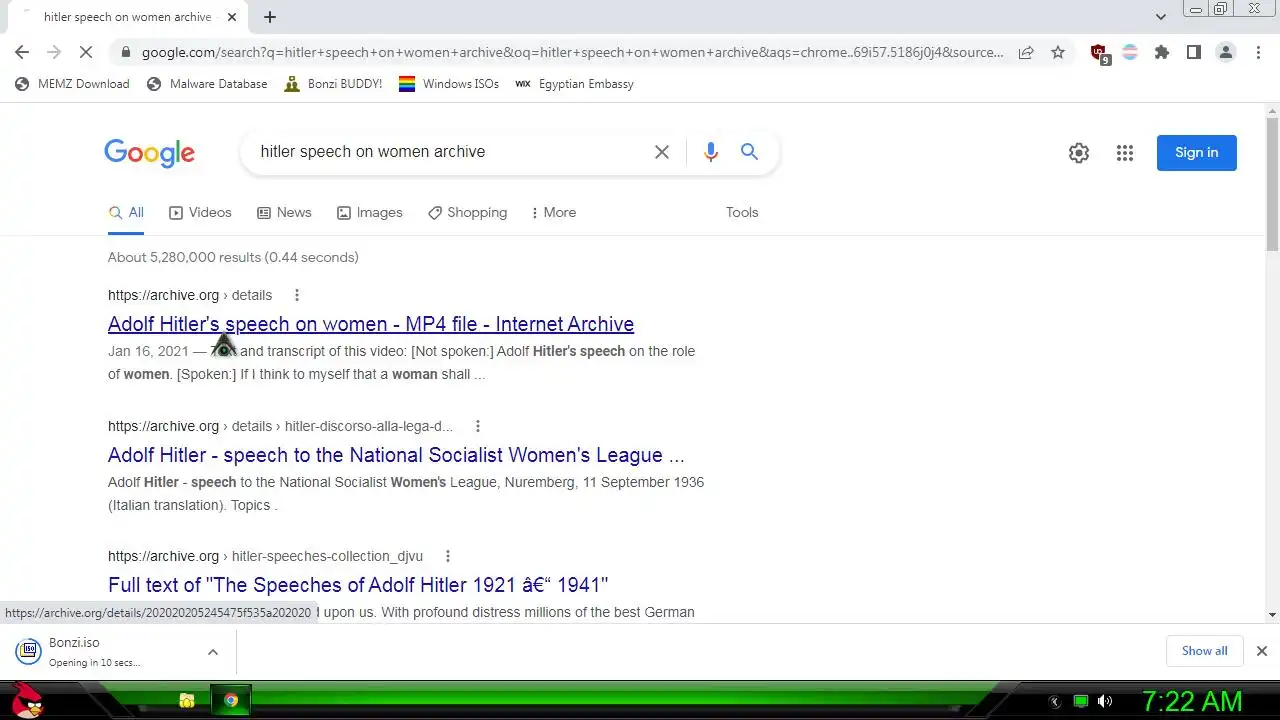Open options for hitler-speeches-collection_djvu result
Image resolution: width=1280 pixels, height=720 pixels.
(x=448, y=556)
